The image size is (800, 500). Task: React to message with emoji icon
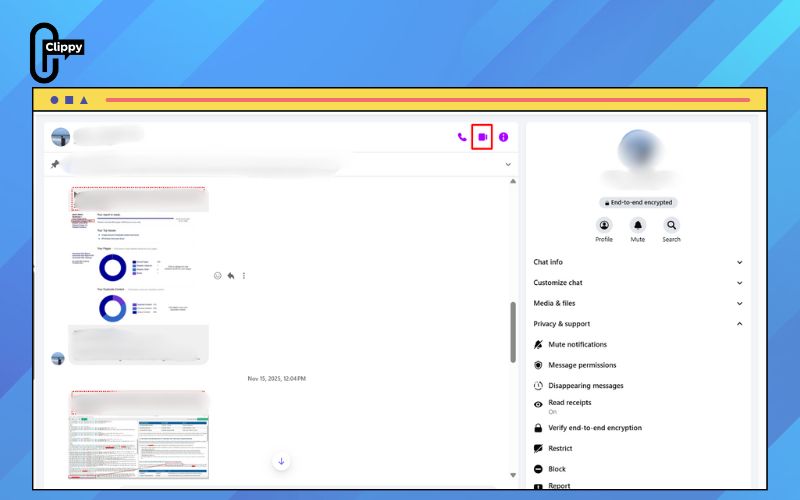click(x=218, y=276)
